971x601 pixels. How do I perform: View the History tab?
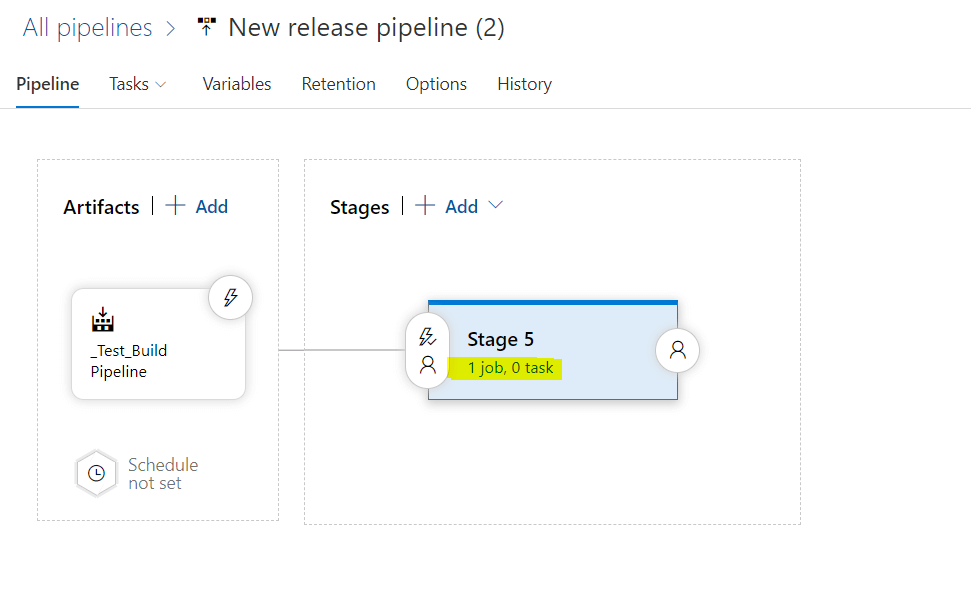pos(524,84)
